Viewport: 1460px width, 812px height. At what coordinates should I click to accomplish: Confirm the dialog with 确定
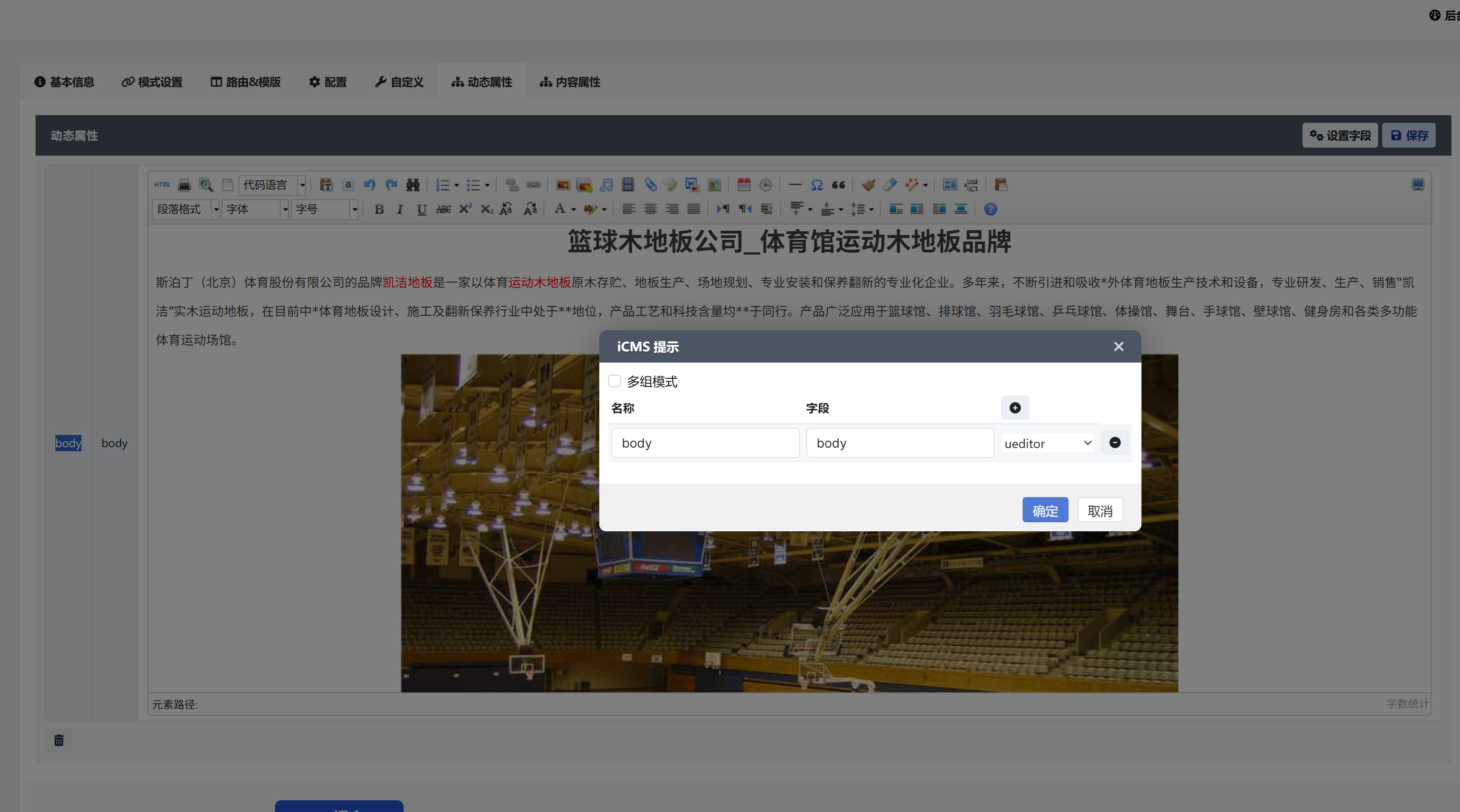[x=1045, y=511]
